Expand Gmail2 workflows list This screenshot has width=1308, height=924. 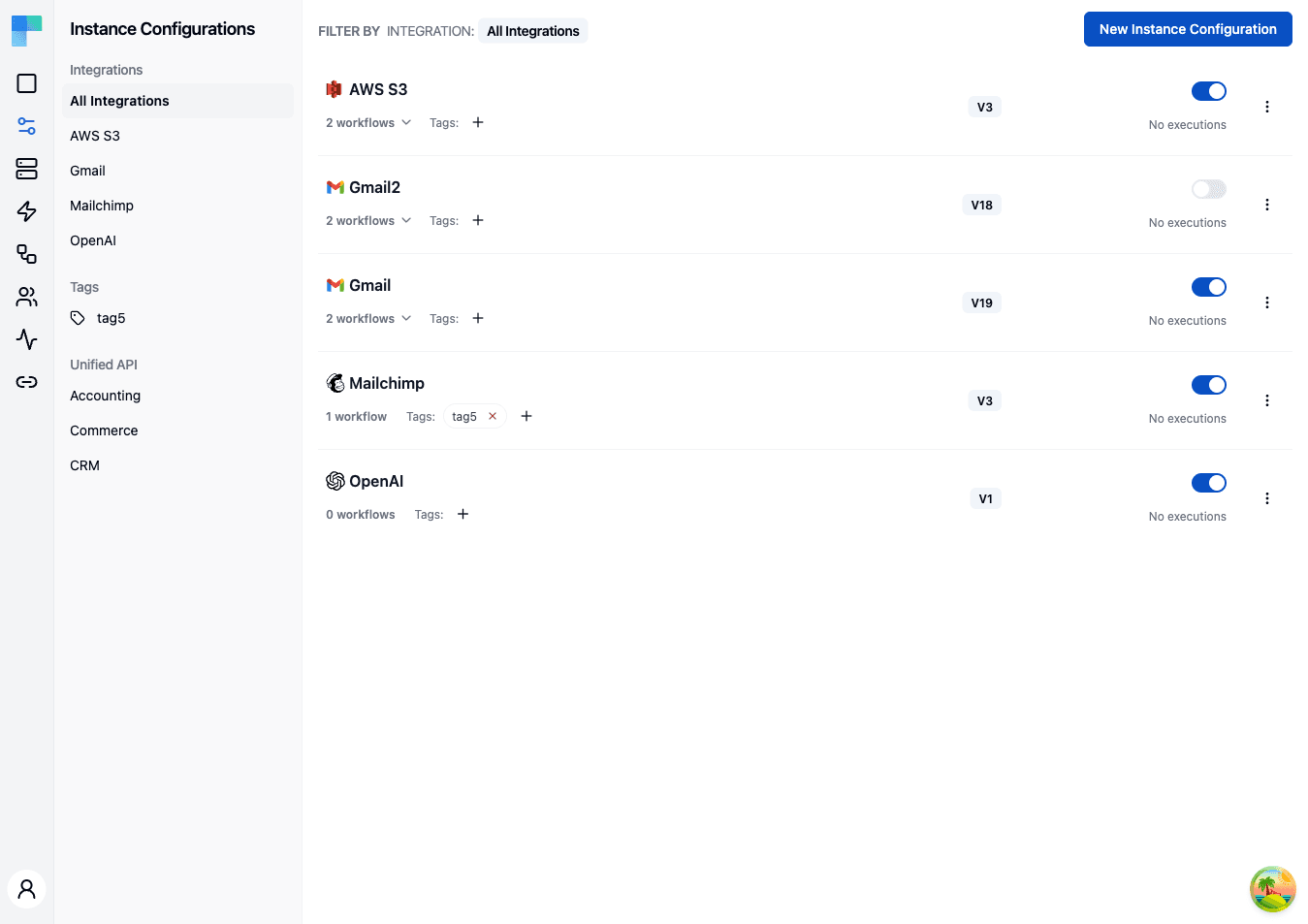(368, 221)
